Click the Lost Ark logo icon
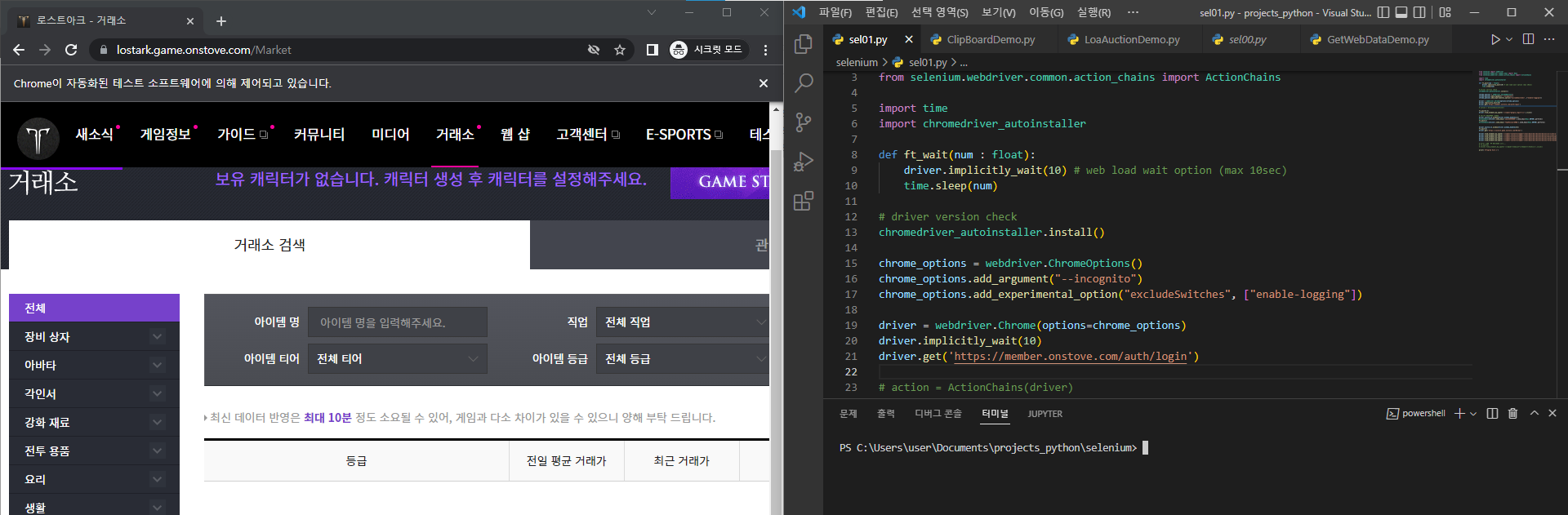 click(x=38, y=138)
